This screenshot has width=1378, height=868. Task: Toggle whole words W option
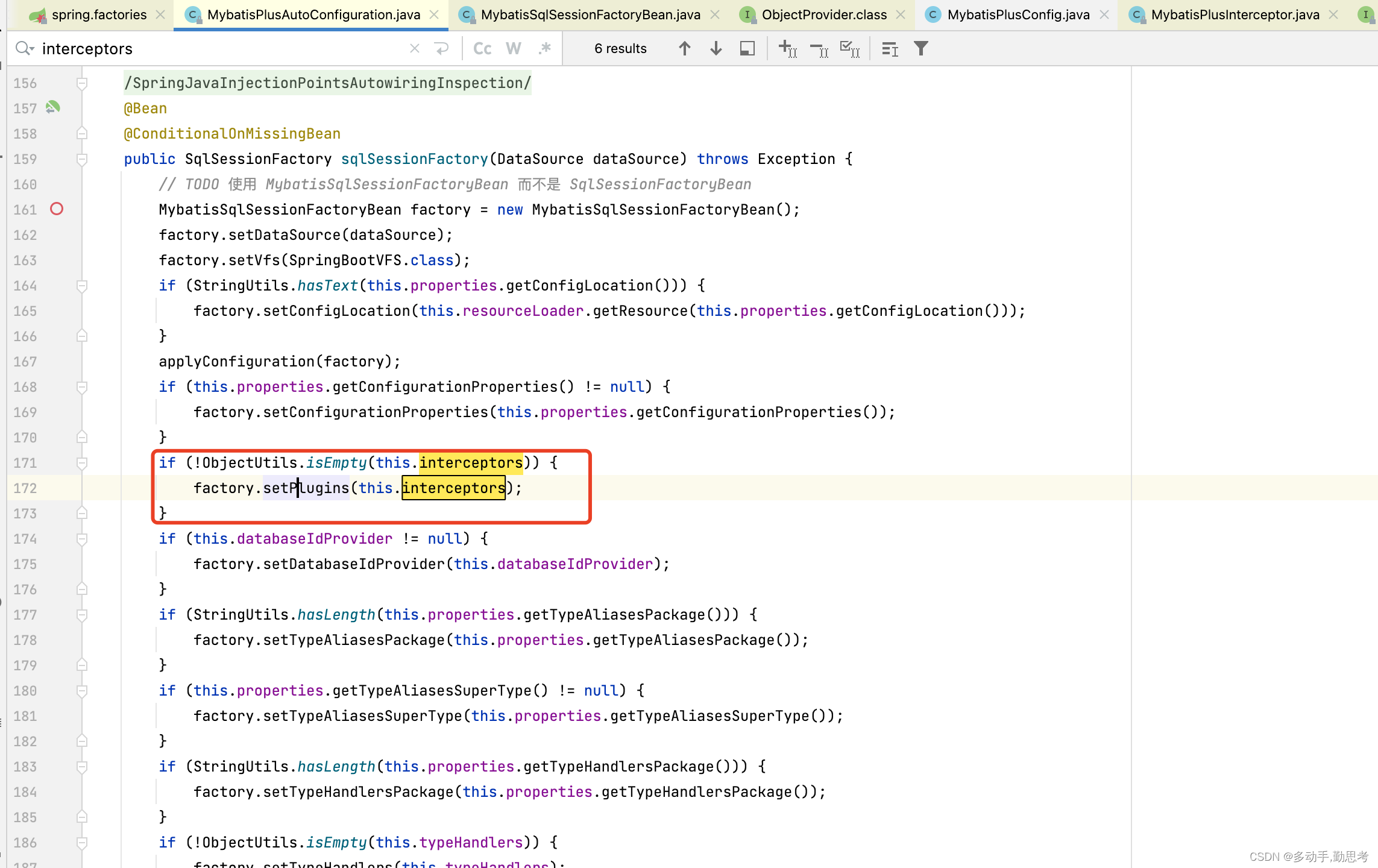click(513, 49)
